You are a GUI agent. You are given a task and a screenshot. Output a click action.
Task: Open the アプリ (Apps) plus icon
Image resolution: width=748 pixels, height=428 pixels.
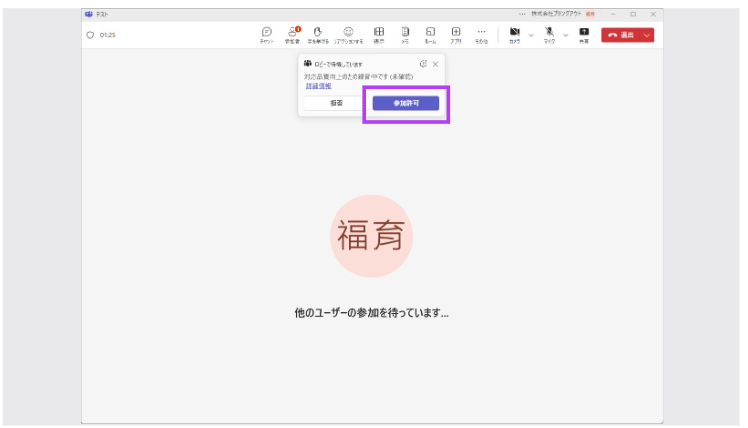click(456, 35)
